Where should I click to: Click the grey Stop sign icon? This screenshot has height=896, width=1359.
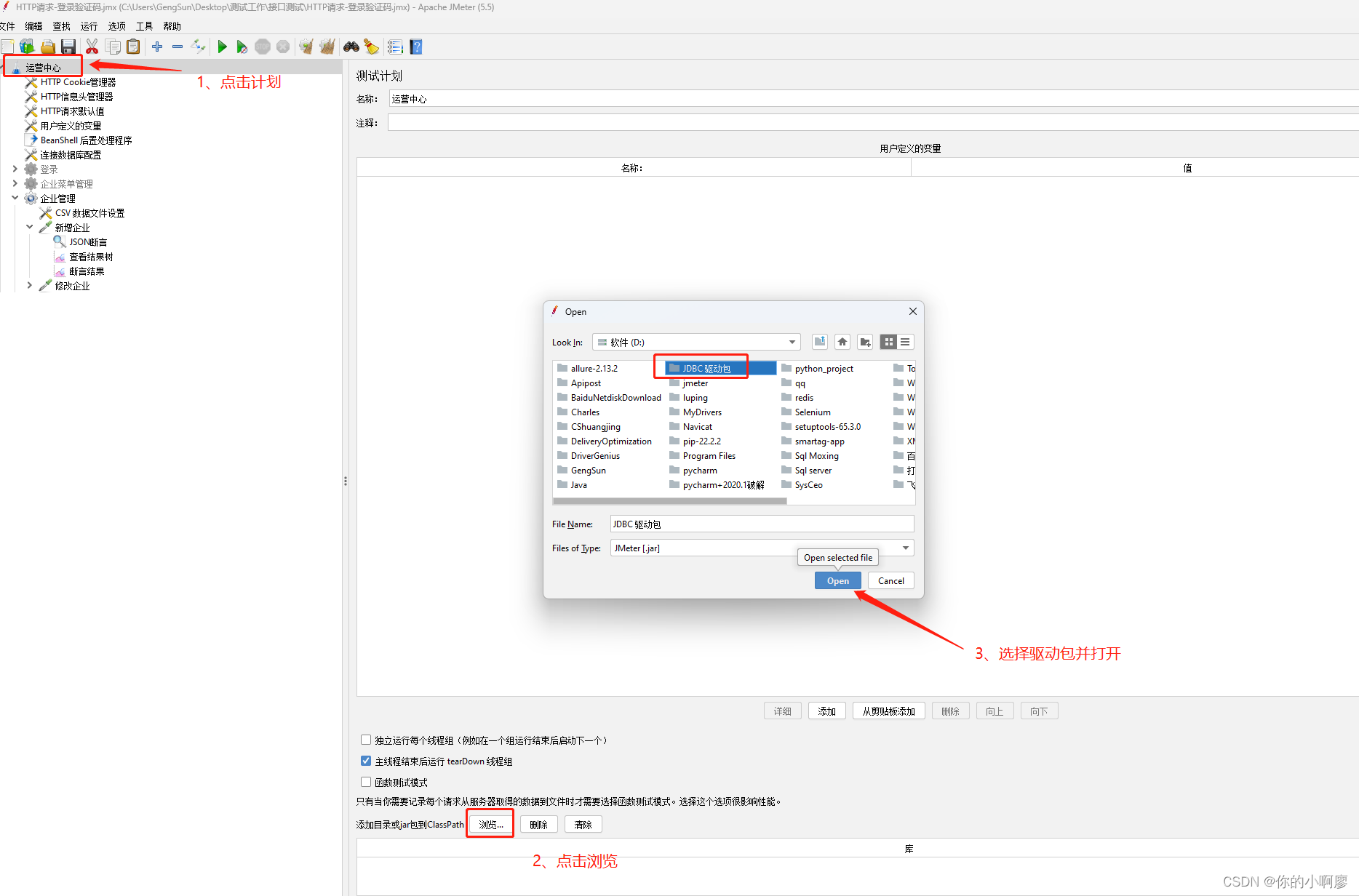point(263,47)
